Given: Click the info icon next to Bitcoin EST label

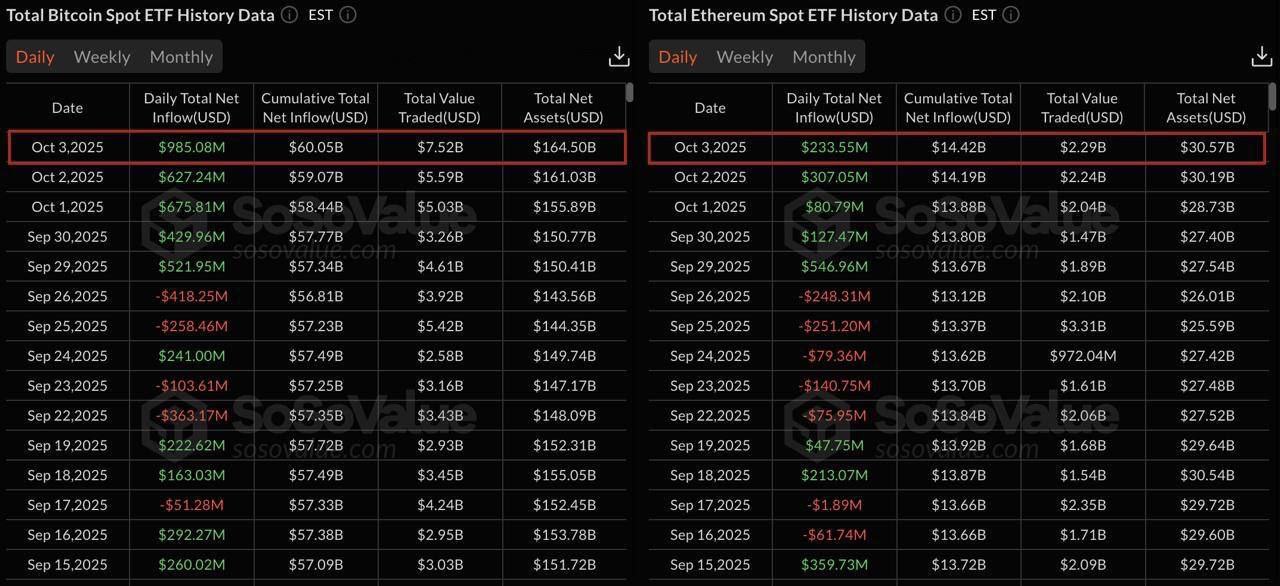Looking at the screenshot, I should click(x=347, y=15).
